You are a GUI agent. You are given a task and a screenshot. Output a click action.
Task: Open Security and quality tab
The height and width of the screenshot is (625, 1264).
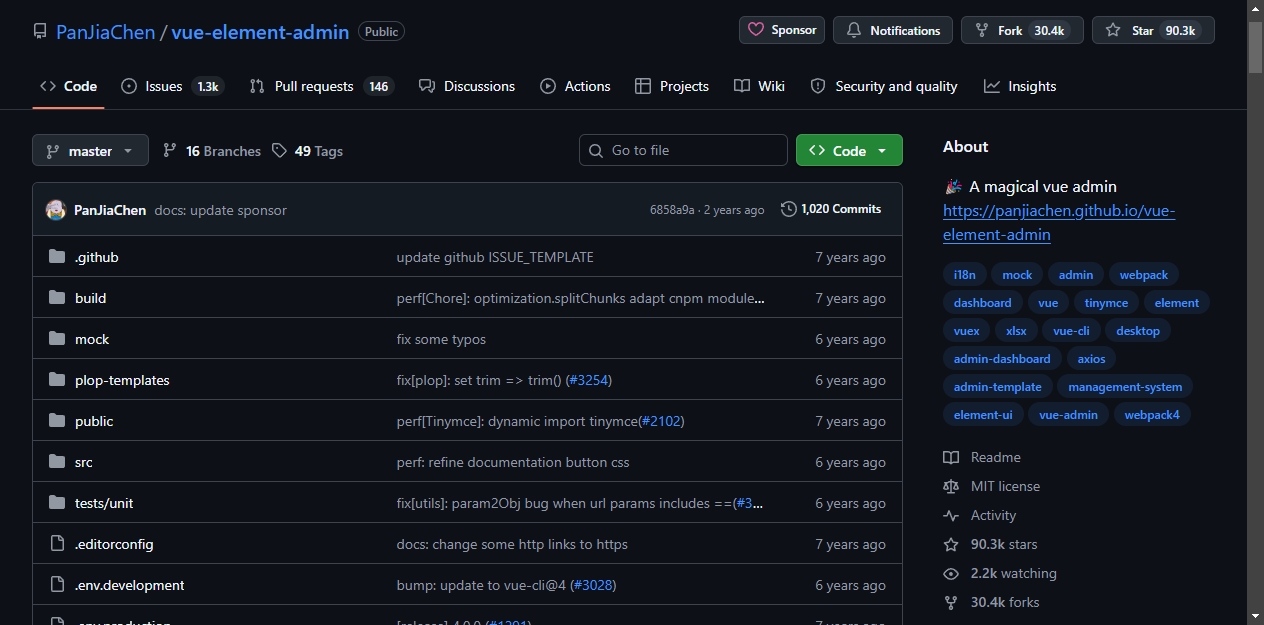tap(884, 86)
